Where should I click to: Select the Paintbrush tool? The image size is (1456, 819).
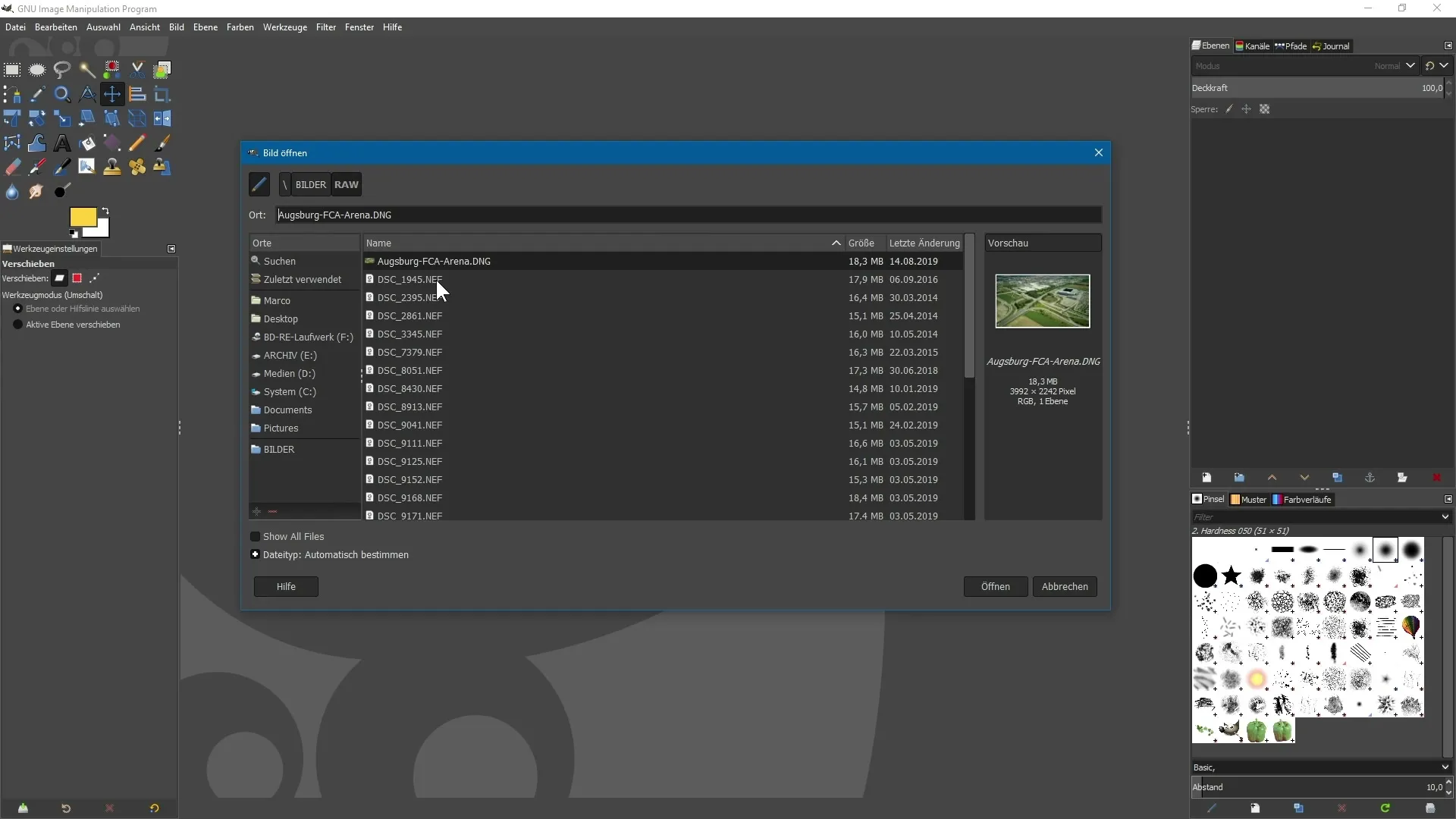(162, 143)
